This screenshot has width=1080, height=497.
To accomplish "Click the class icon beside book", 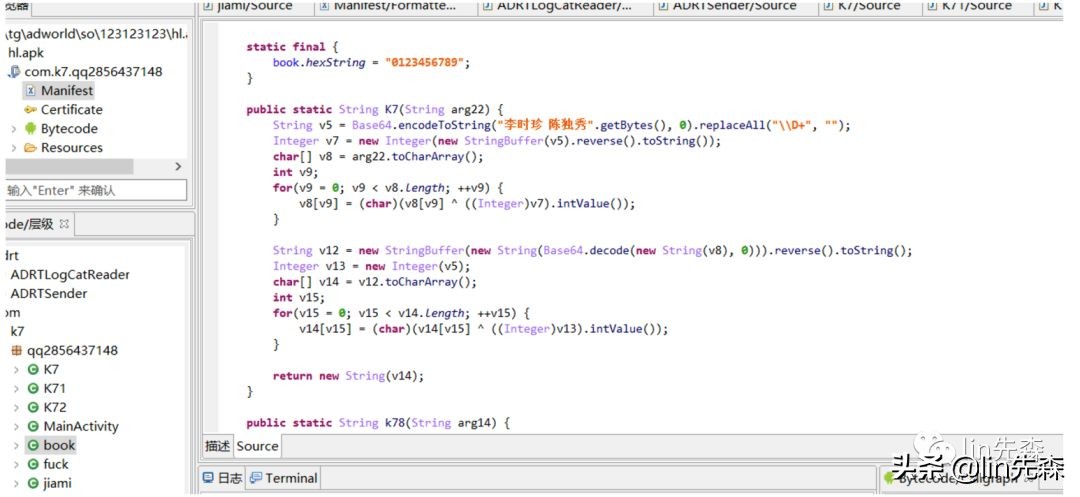I will [32, 445].
